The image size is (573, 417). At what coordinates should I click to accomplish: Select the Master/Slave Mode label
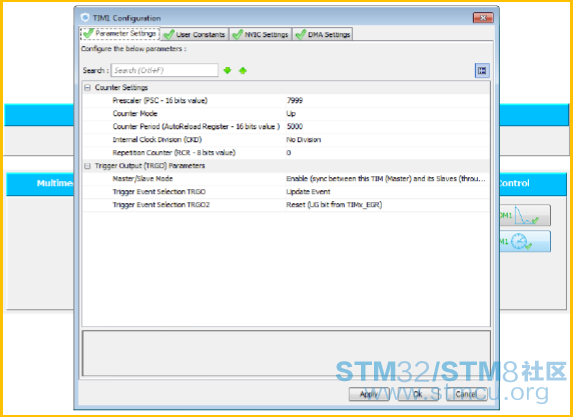coord(143,179)
